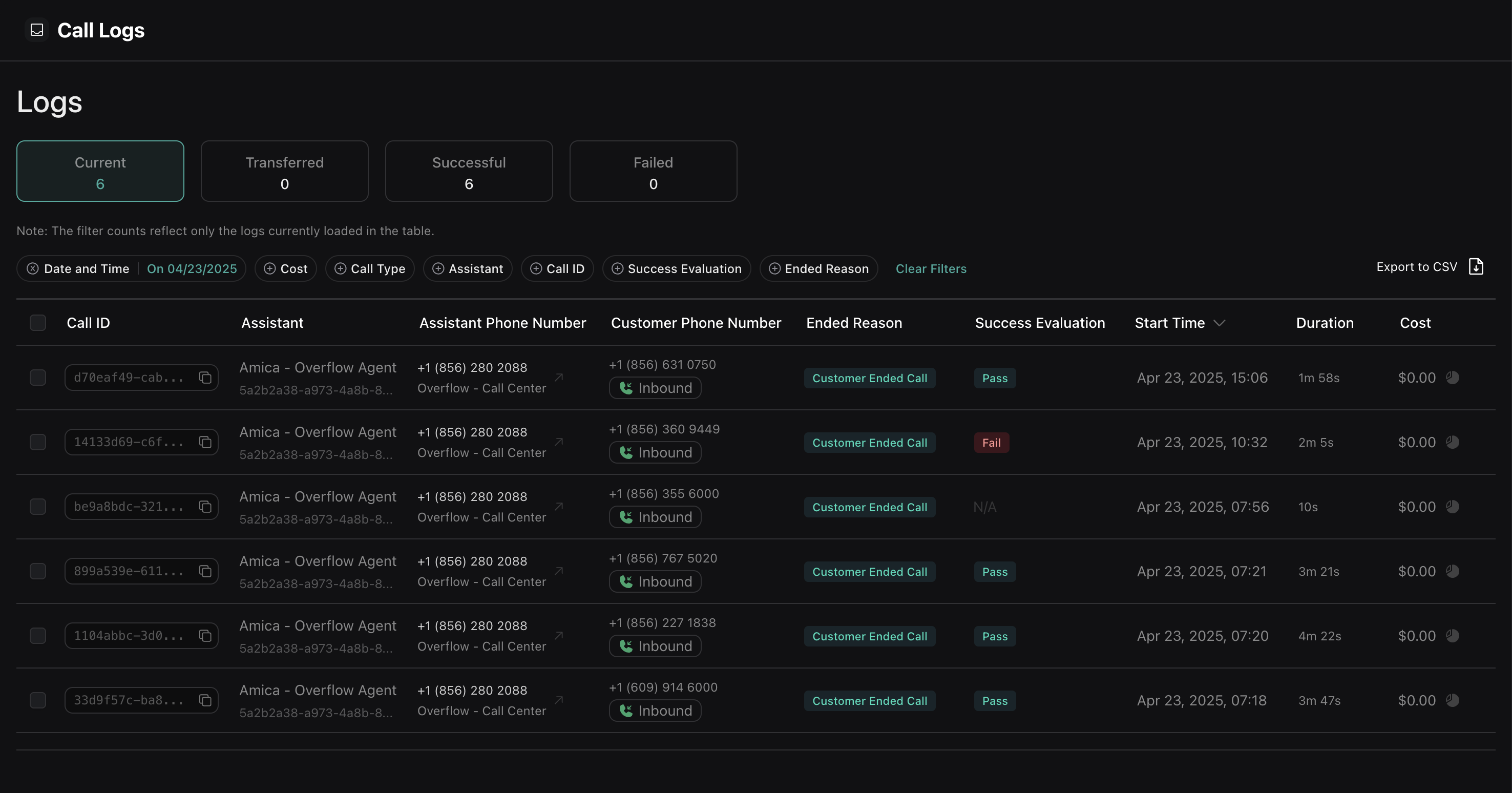Image resolution: width=1512 pixels, height=793 pixels.
Task: Open assistant phone link arrow in first row
Action: [x=559, y=378]
